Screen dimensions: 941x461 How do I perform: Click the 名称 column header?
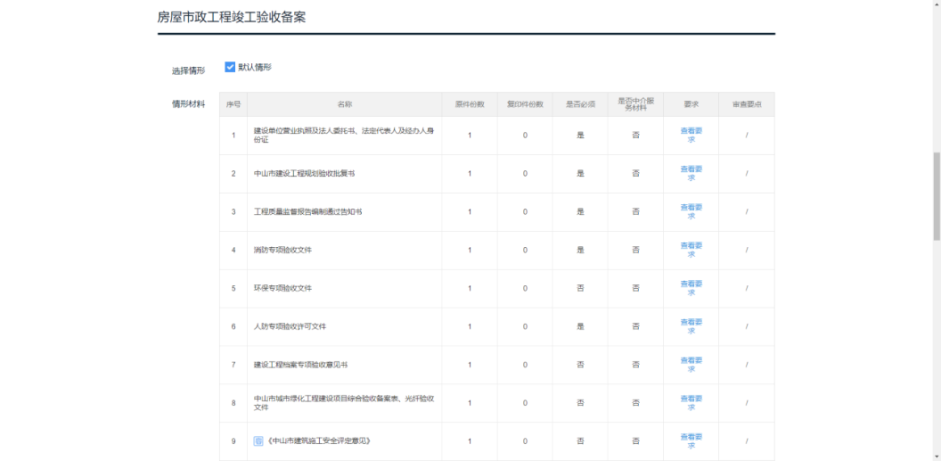344,104
